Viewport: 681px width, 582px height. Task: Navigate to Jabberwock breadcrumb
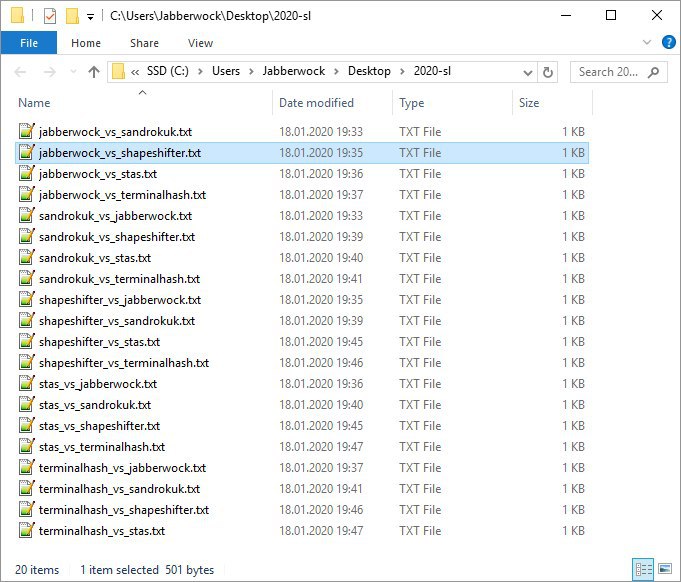point(294,71)
